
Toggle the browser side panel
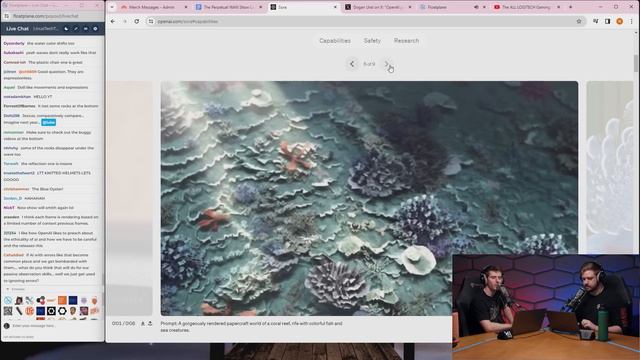607,21
